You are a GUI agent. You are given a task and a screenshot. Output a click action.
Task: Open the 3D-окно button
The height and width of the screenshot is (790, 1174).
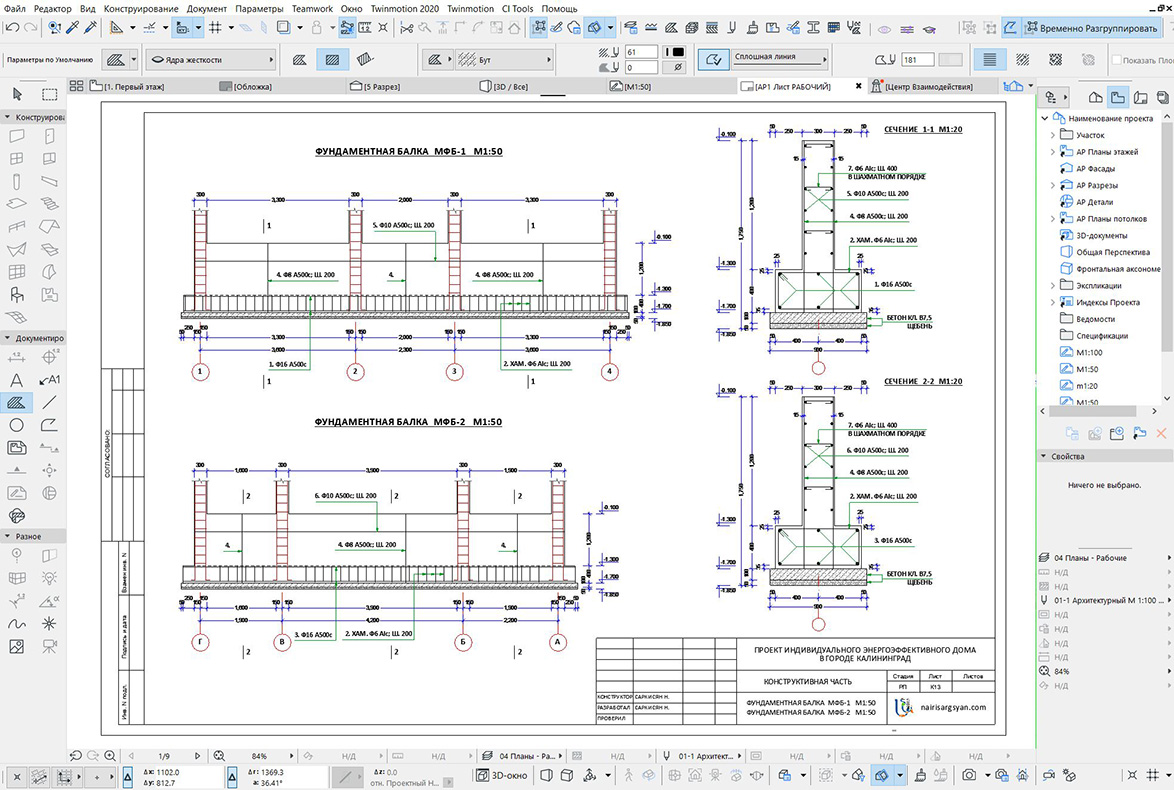pyautogui.click(x=502, y=776)
